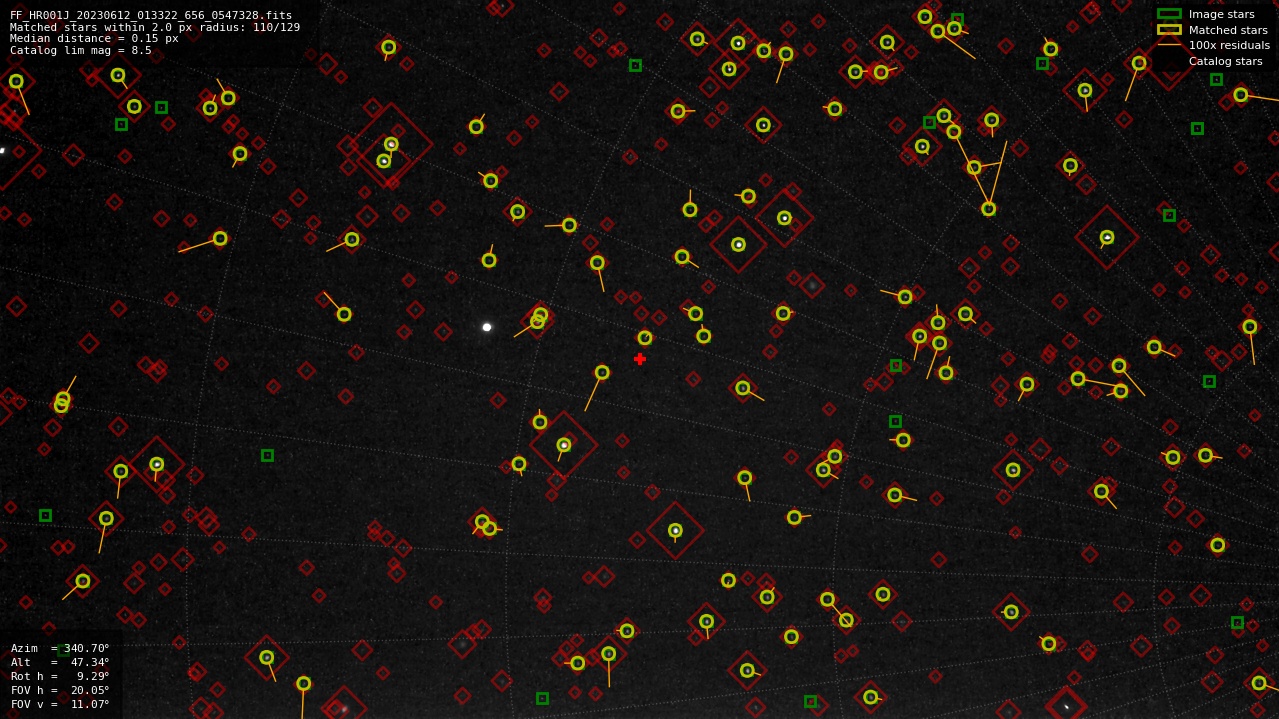Select the FITS file name text
This screenshot has height=719, width=1279.
[x=151, y=15]
